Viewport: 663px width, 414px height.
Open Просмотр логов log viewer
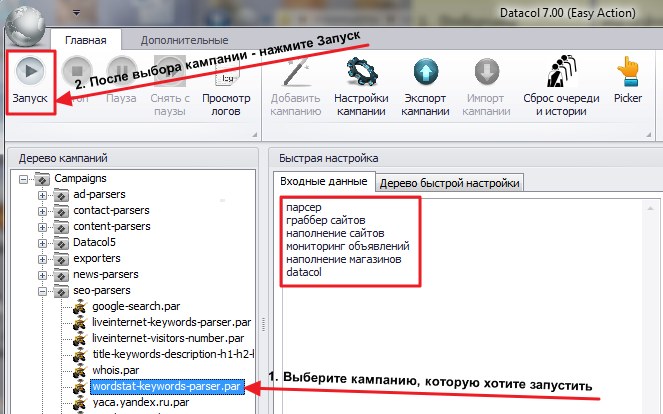point(226,87)
